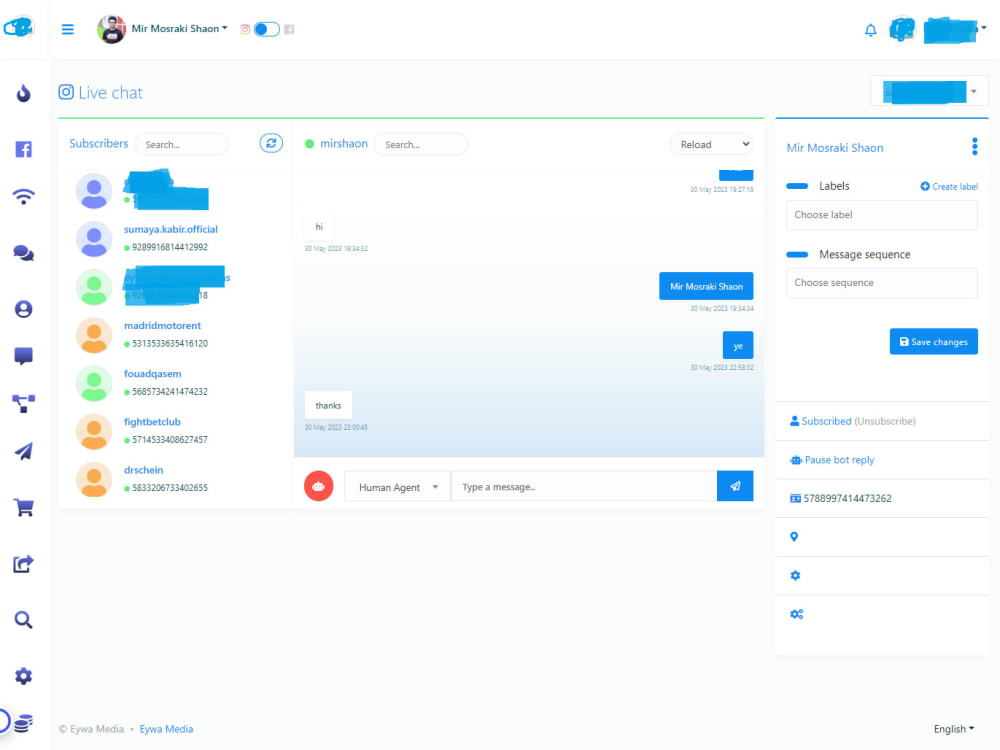Click the double gears icon in the subscriber panel
Screen dimensions: 1000x750
797,614
